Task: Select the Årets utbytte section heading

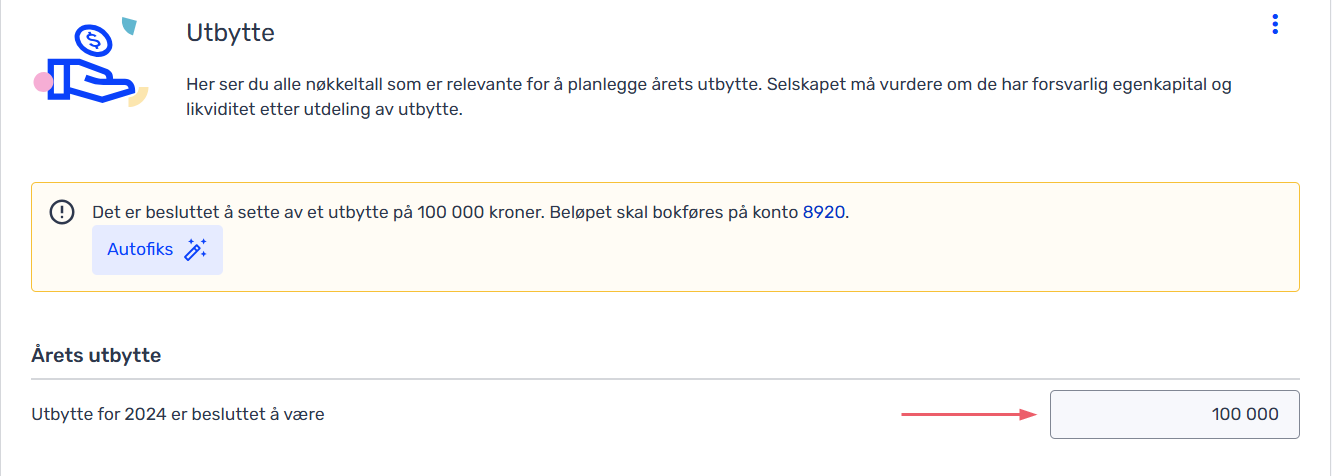Action: point(96,355)
